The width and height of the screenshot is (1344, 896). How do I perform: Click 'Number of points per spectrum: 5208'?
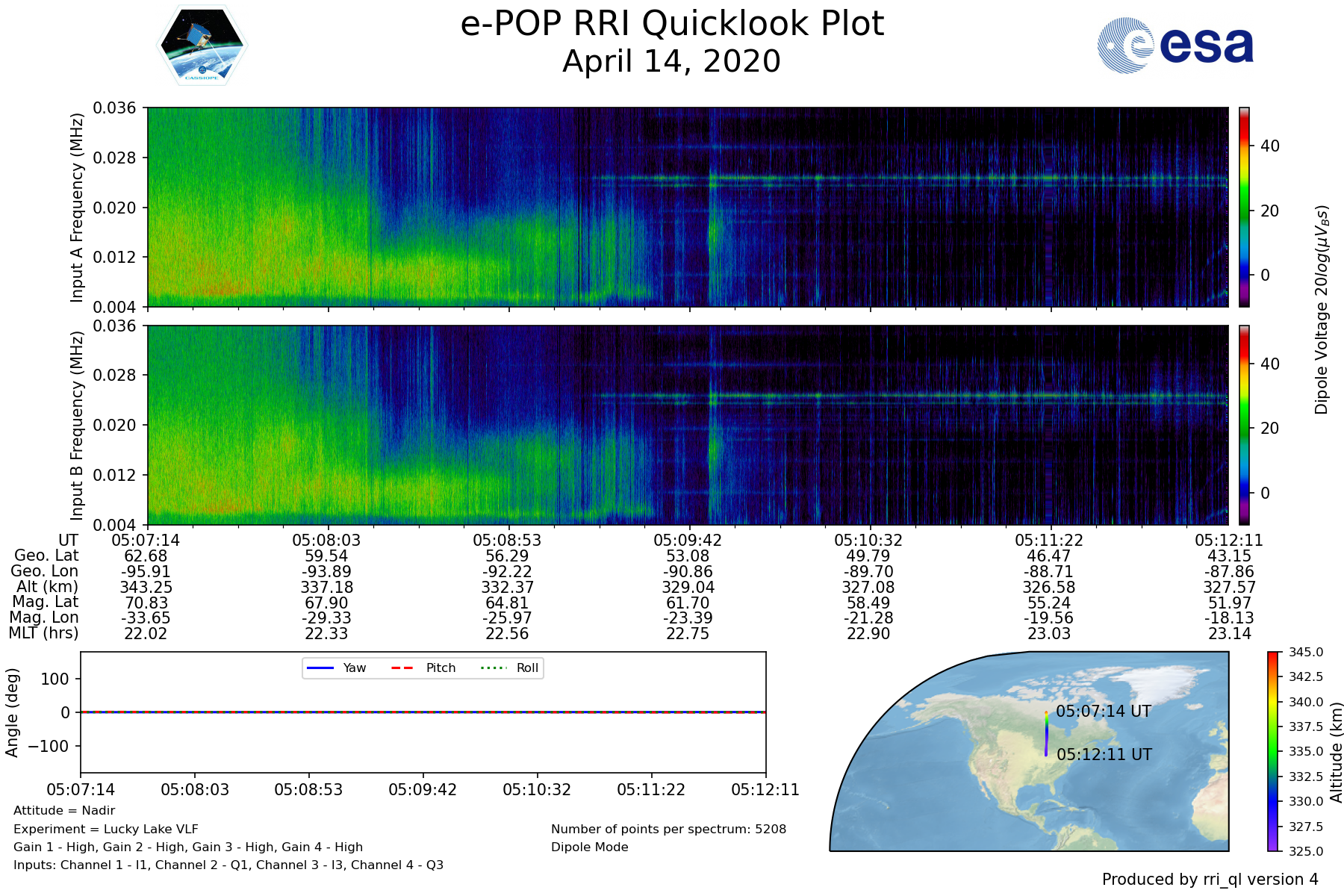pos(668,829)
